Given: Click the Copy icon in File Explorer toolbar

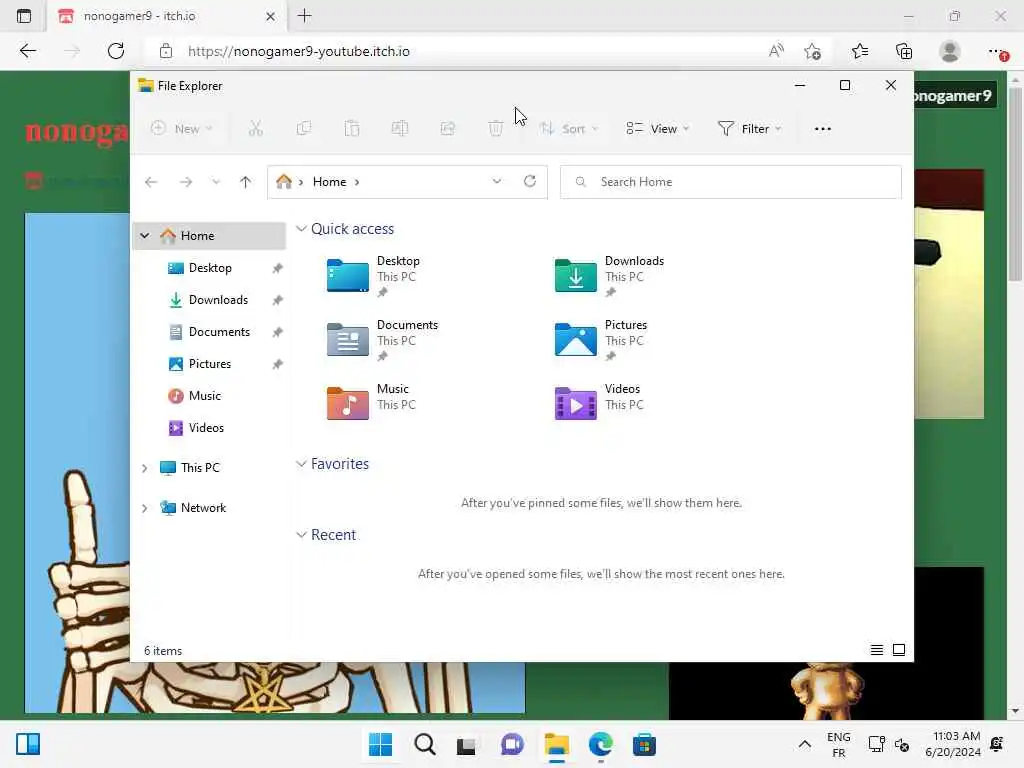Looking at the screenshot, I should pos(304,129).
